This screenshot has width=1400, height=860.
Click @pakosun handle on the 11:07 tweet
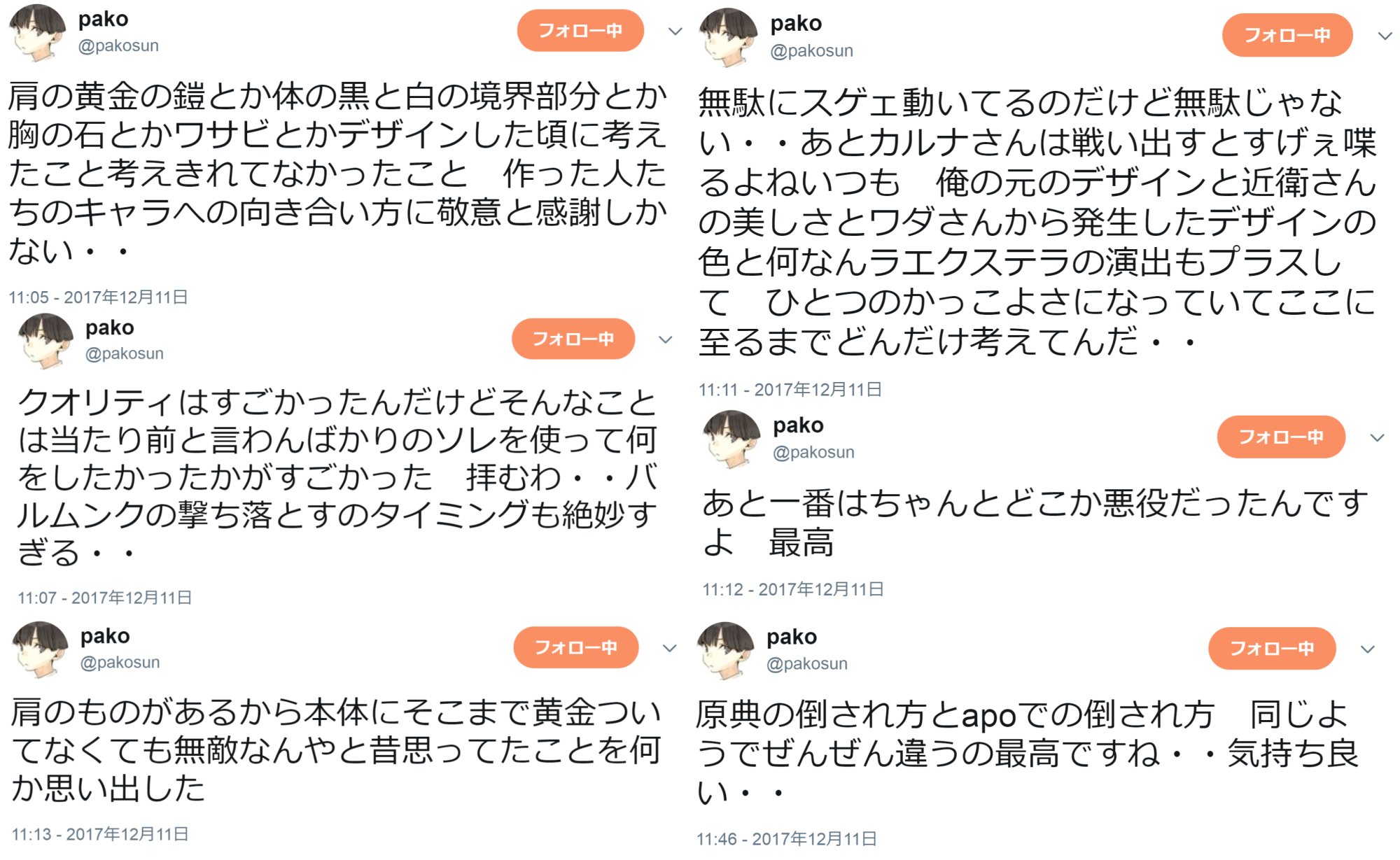125,354
